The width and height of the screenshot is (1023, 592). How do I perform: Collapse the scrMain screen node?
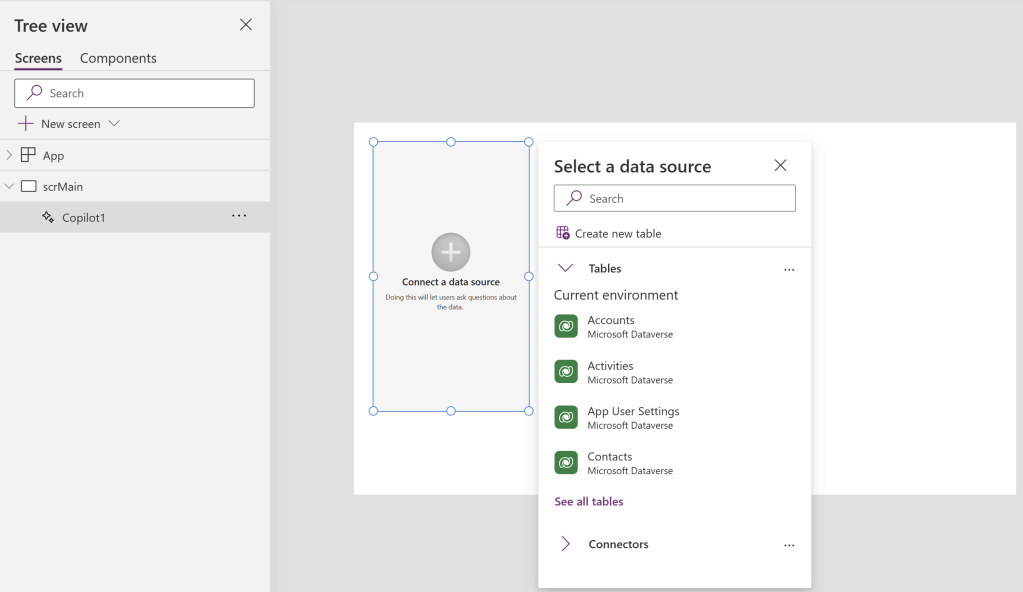(x=10, y=186)
